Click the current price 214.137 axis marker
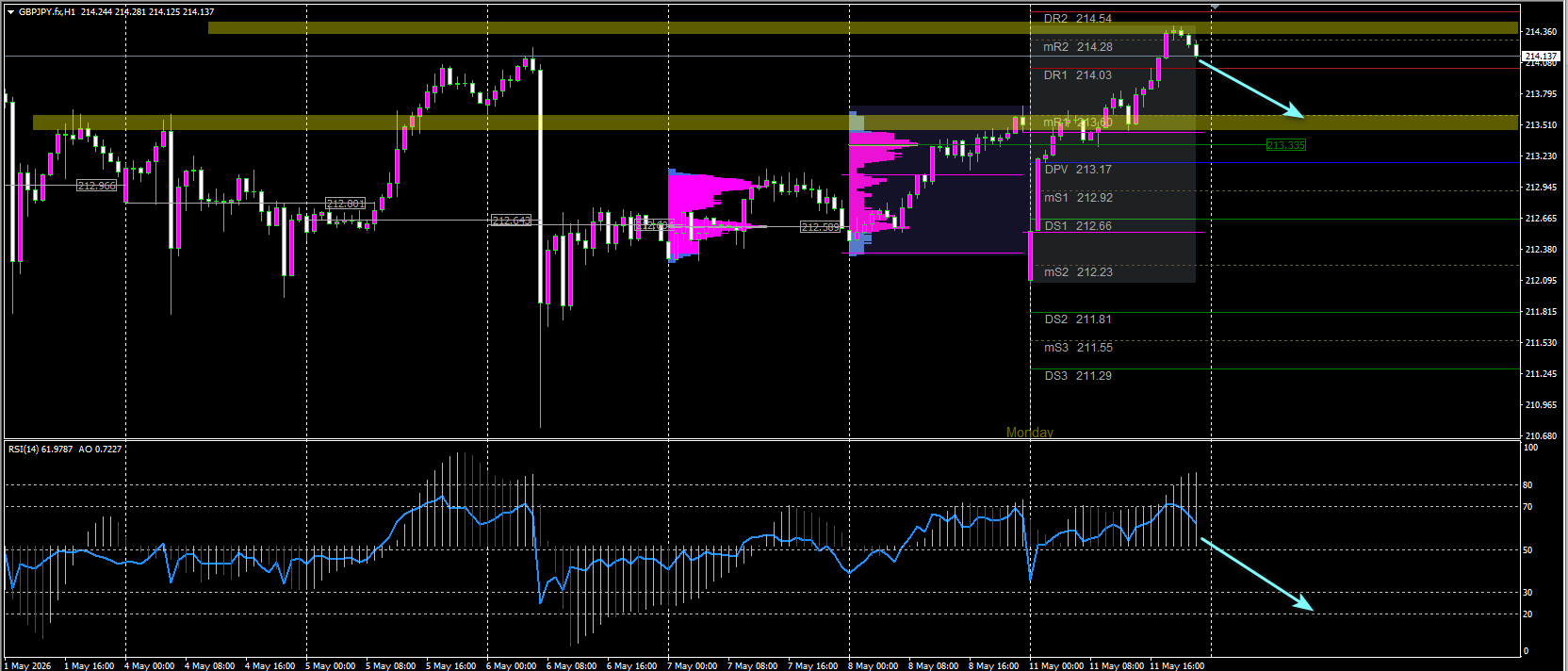 point(1542,57)
